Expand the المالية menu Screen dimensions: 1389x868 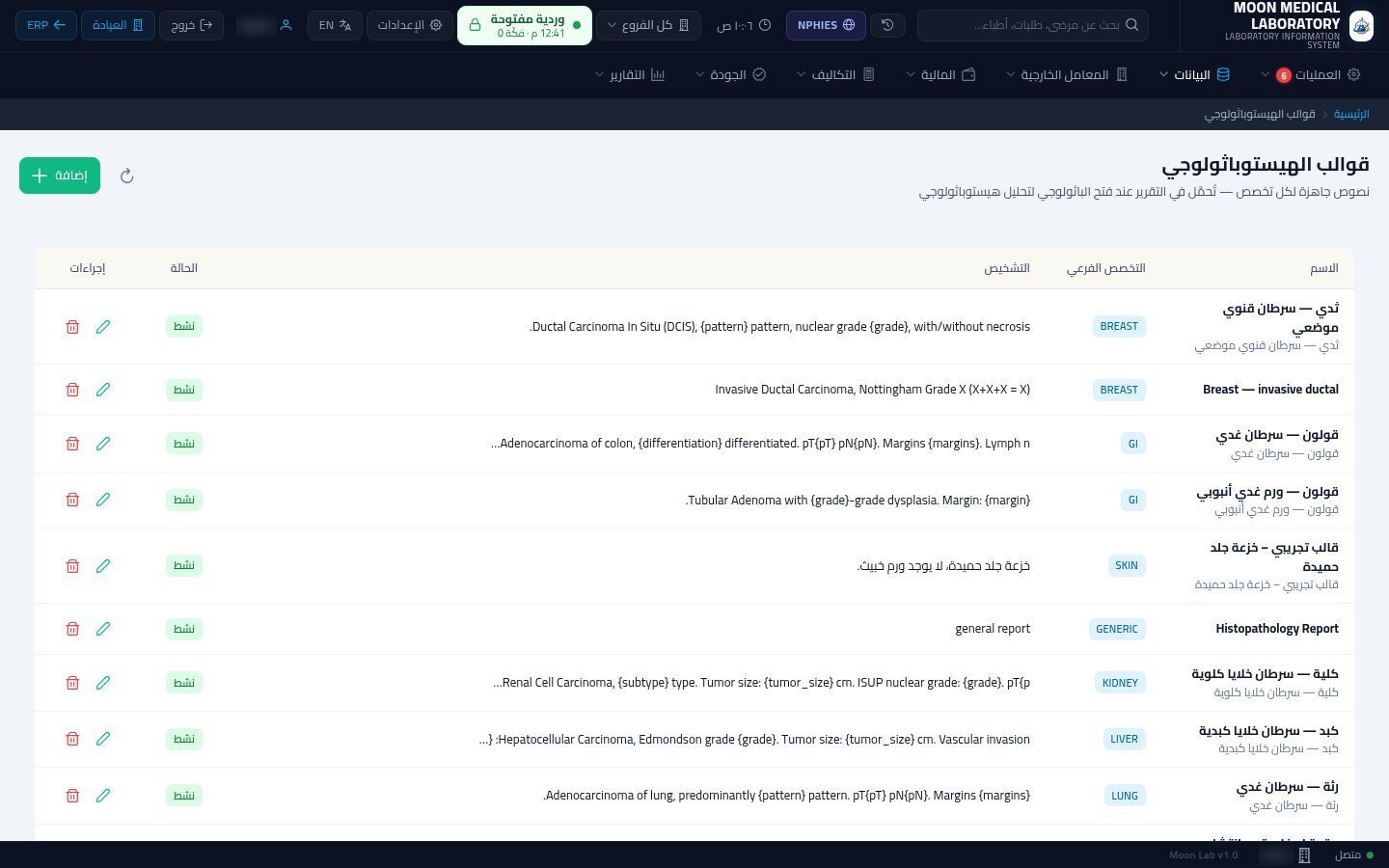coord(940,75)
